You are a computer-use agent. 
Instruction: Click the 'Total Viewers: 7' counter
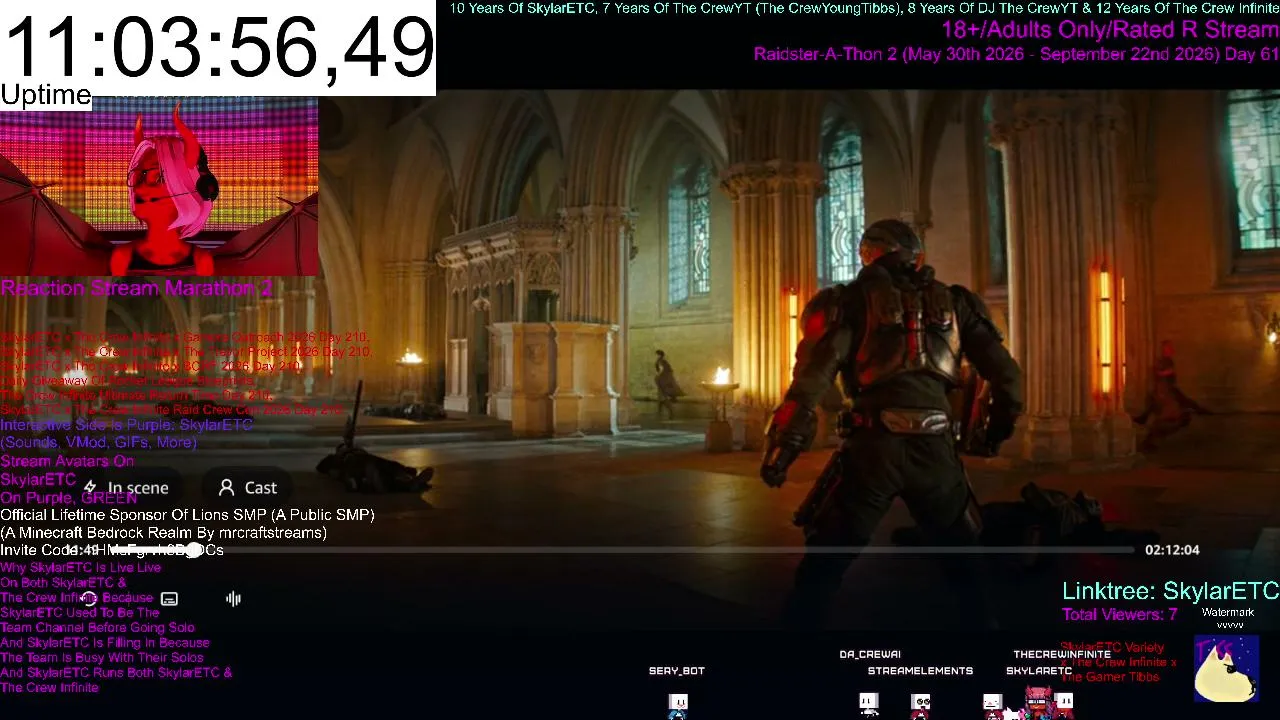tap(1120, 614)
